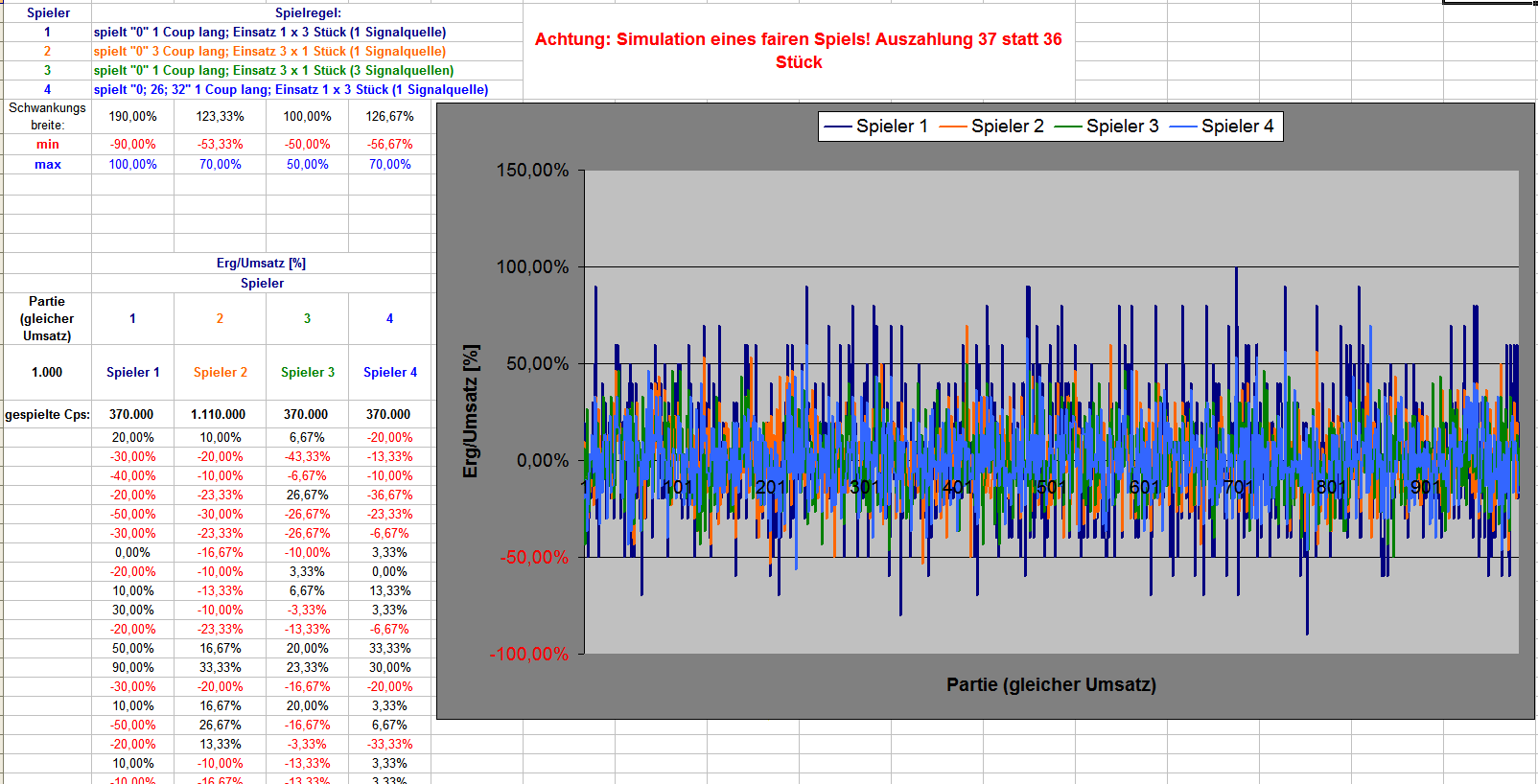Click the "Erg/Umsatz [%]" table heading

(261, 263)
